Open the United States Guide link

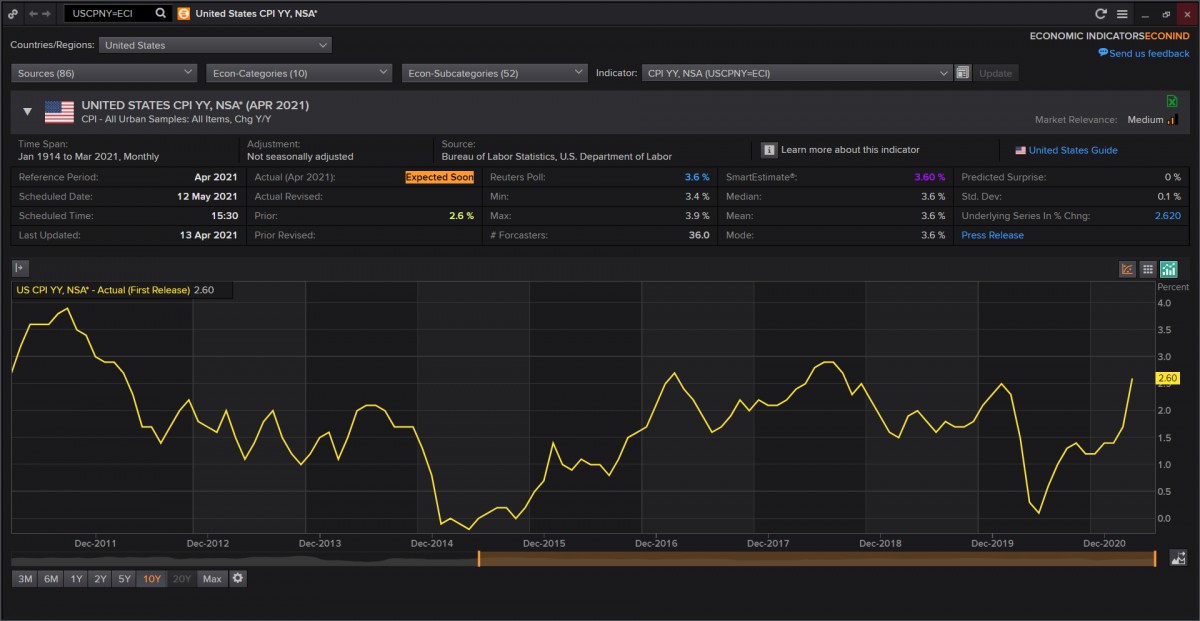coord(1073,150)
